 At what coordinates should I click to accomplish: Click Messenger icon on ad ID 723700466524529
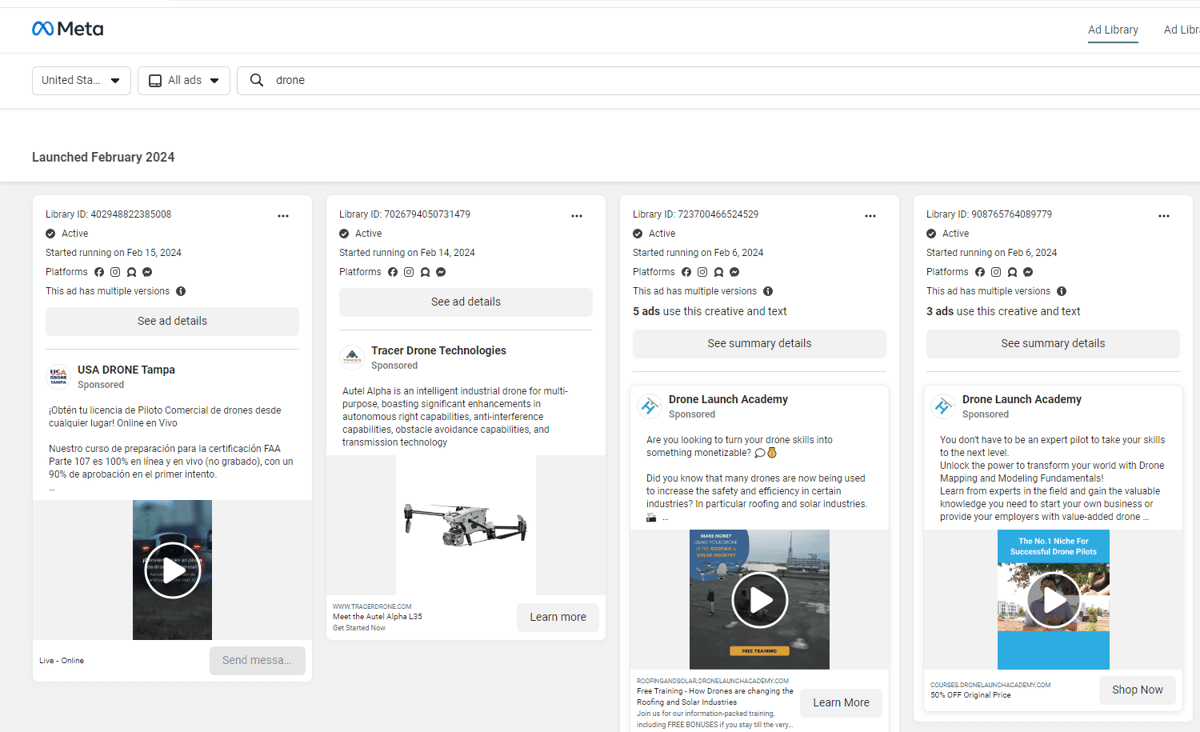(734, 272)
